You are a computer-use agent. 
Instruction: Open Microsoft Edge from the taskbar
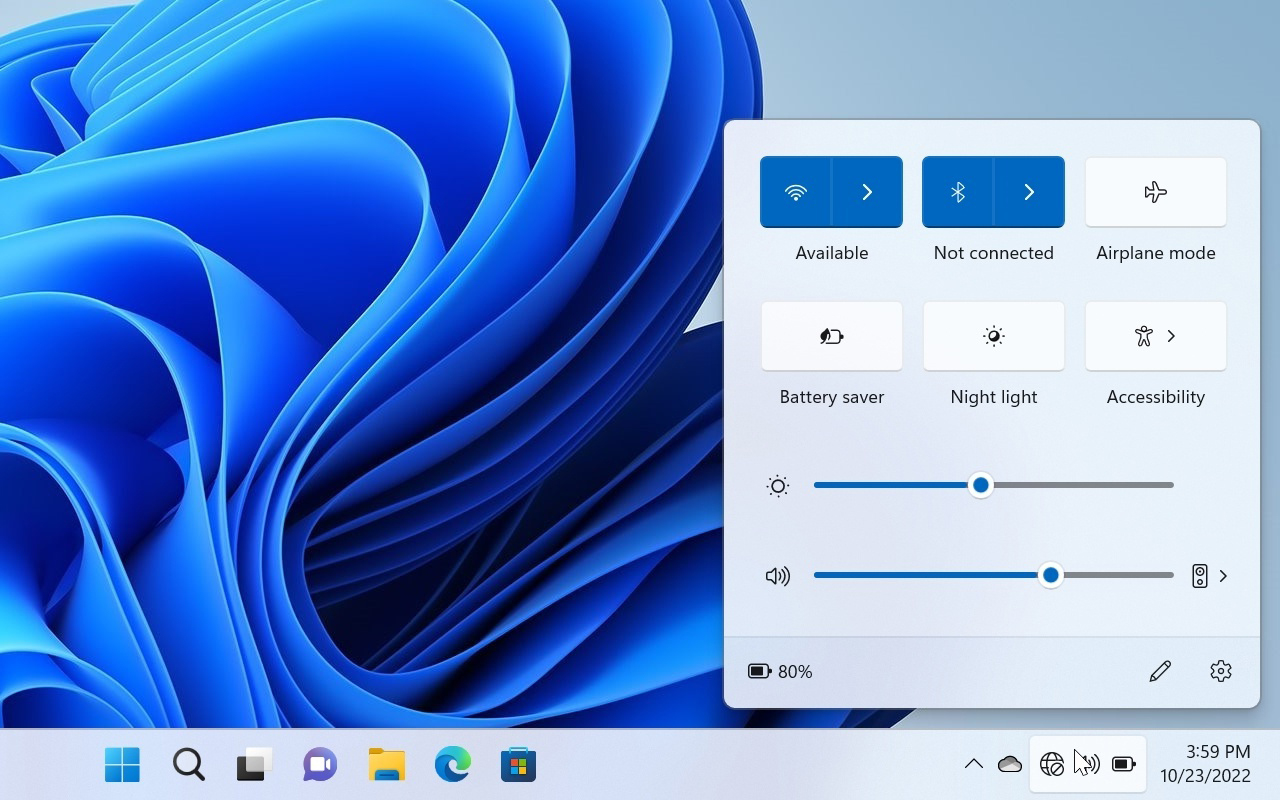[452, 765]
